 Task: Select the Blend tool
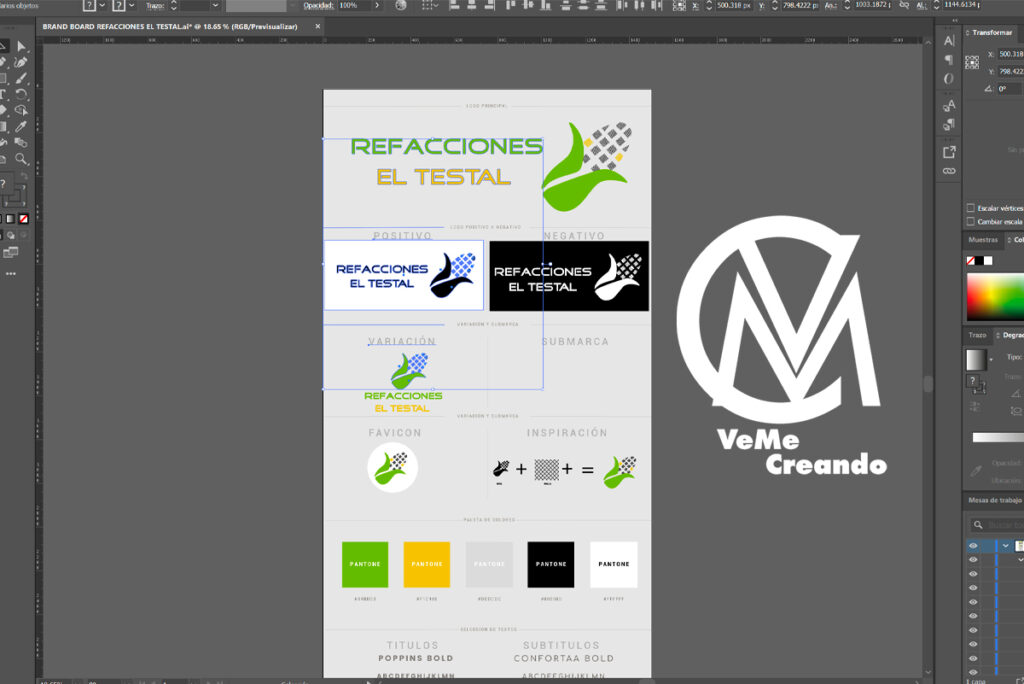tap(22, 142)
